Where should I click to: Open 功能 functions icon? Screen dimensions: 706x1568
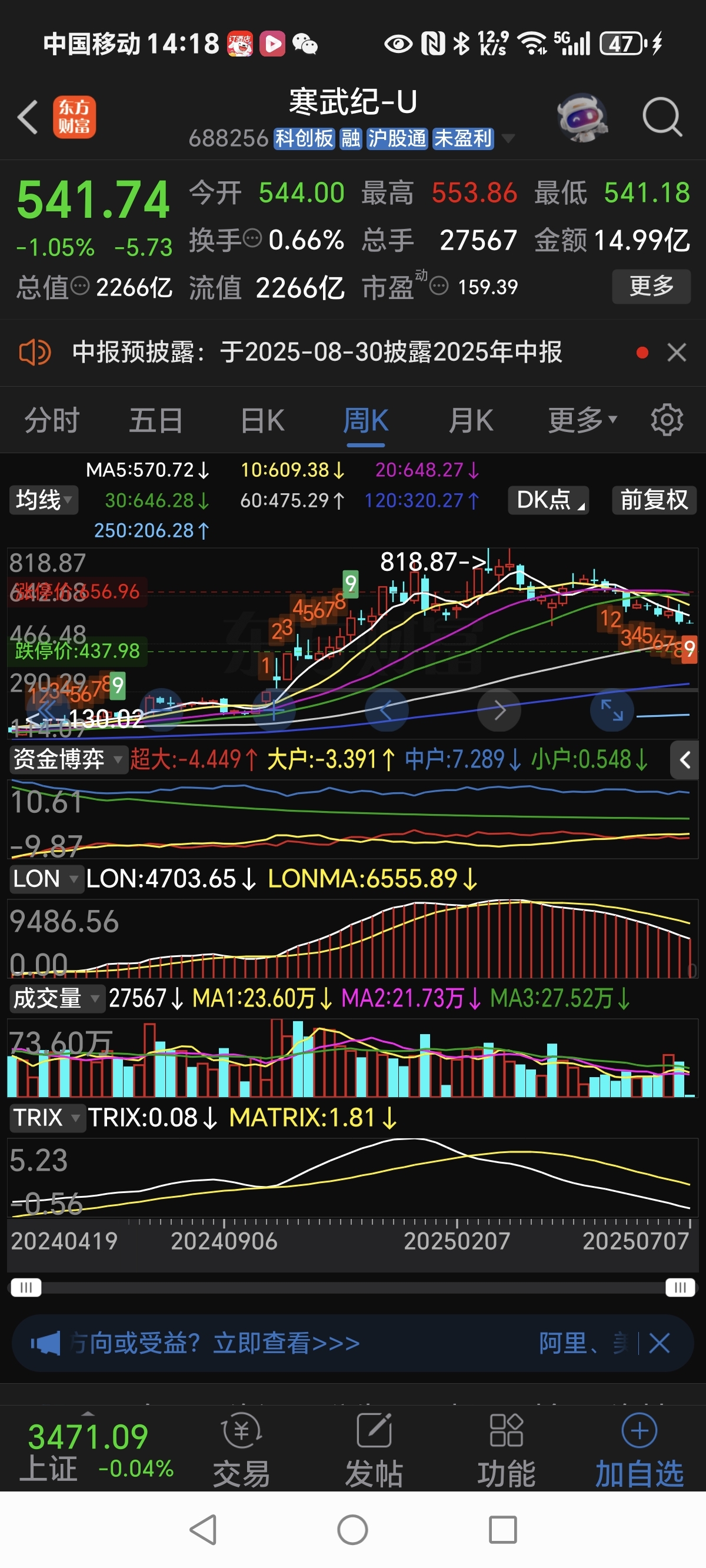507,1450
